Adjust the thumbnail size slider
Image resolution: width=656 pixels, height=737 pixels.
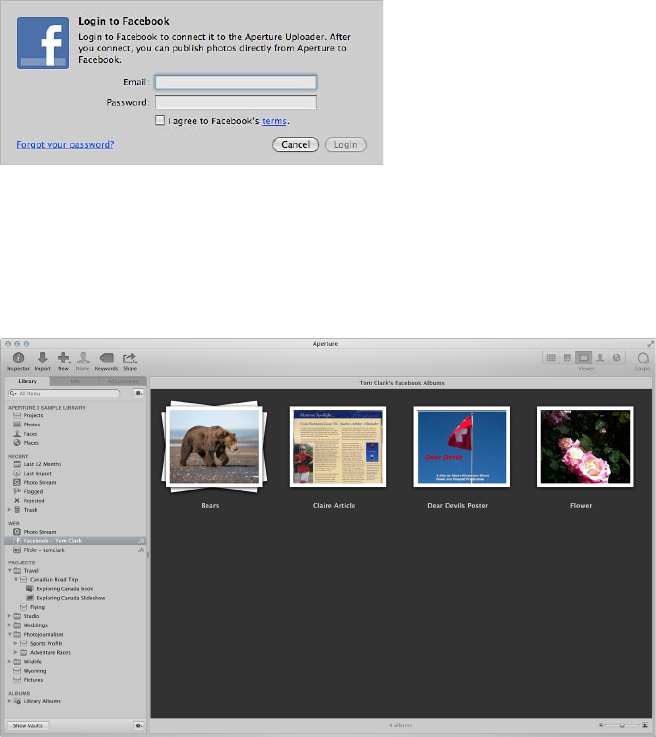click(622, 725)
